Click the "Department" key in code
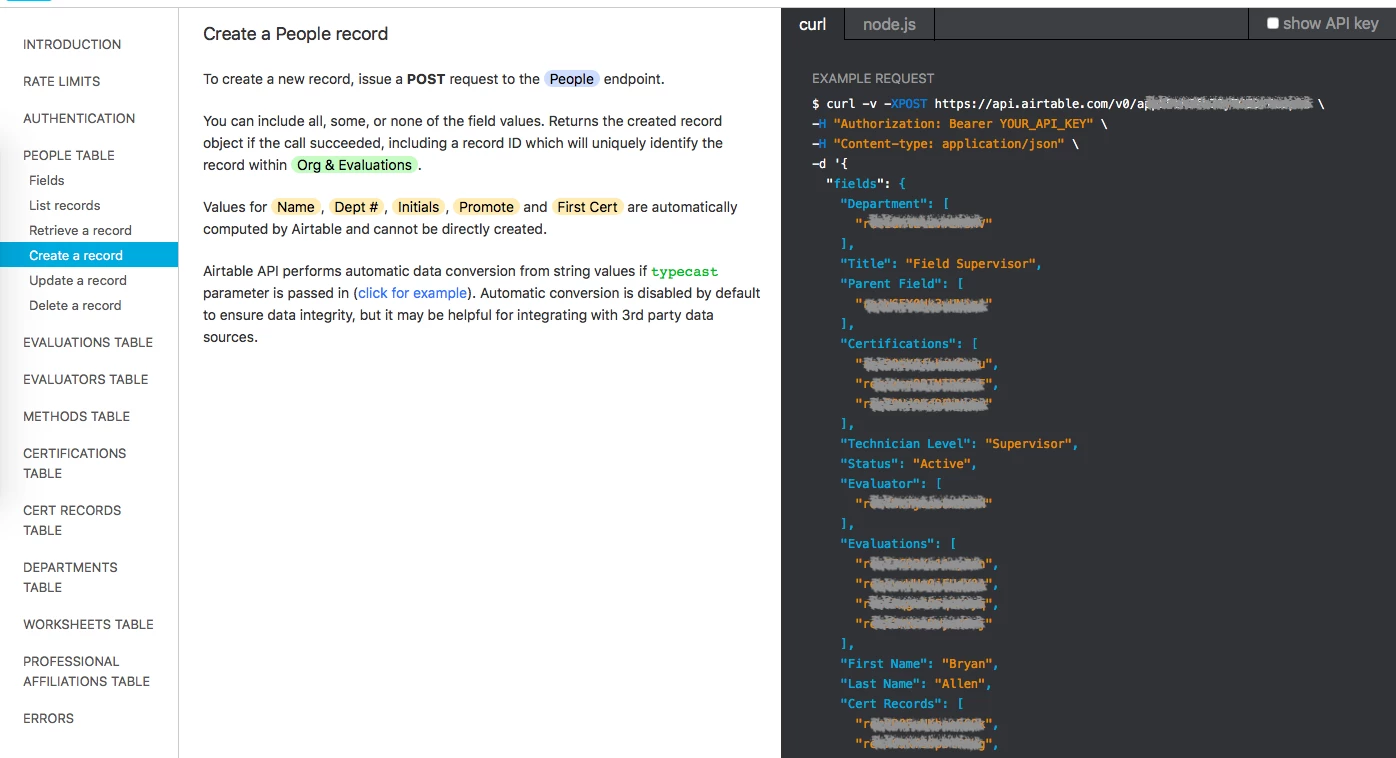The width and height of the screenshot is (1396, 758). tap(883, 204)
